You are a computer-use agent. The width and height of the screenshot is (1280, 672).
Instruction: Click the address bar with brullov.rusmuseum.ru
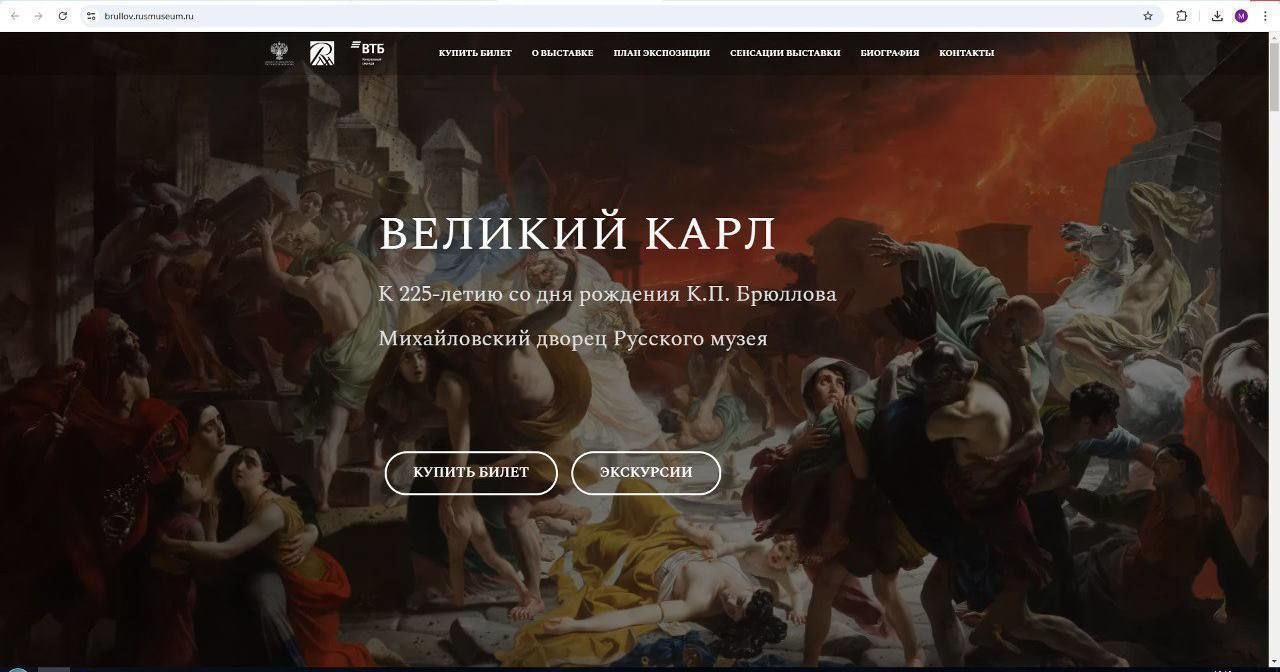(x=620, y=16)
